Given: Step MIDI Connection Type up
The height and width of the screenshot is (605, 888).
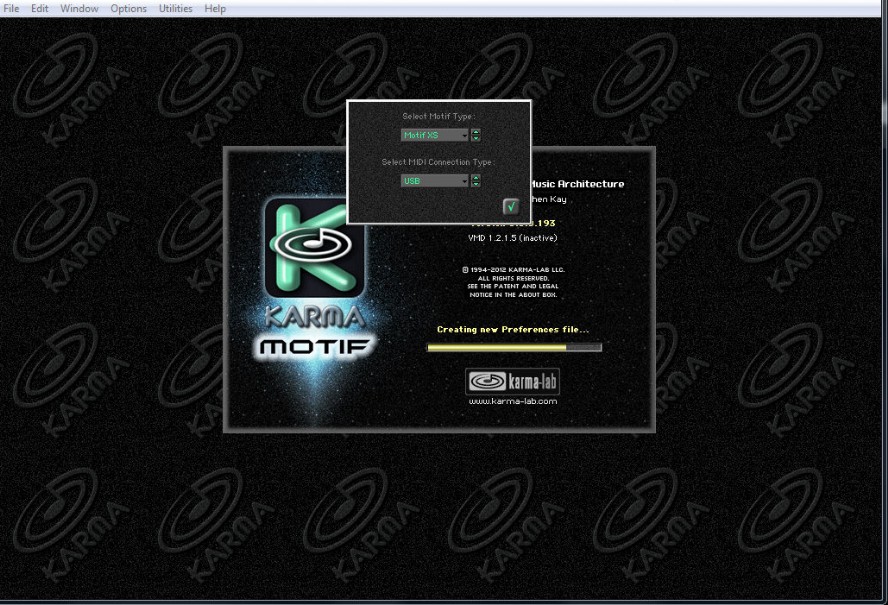Looking at the screenshot, I should (x=476, y=178).
